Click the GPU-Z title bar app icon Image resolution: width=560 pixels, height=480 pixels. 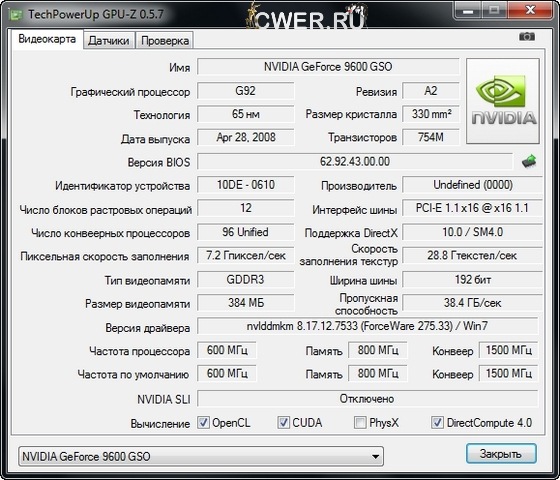15,15
